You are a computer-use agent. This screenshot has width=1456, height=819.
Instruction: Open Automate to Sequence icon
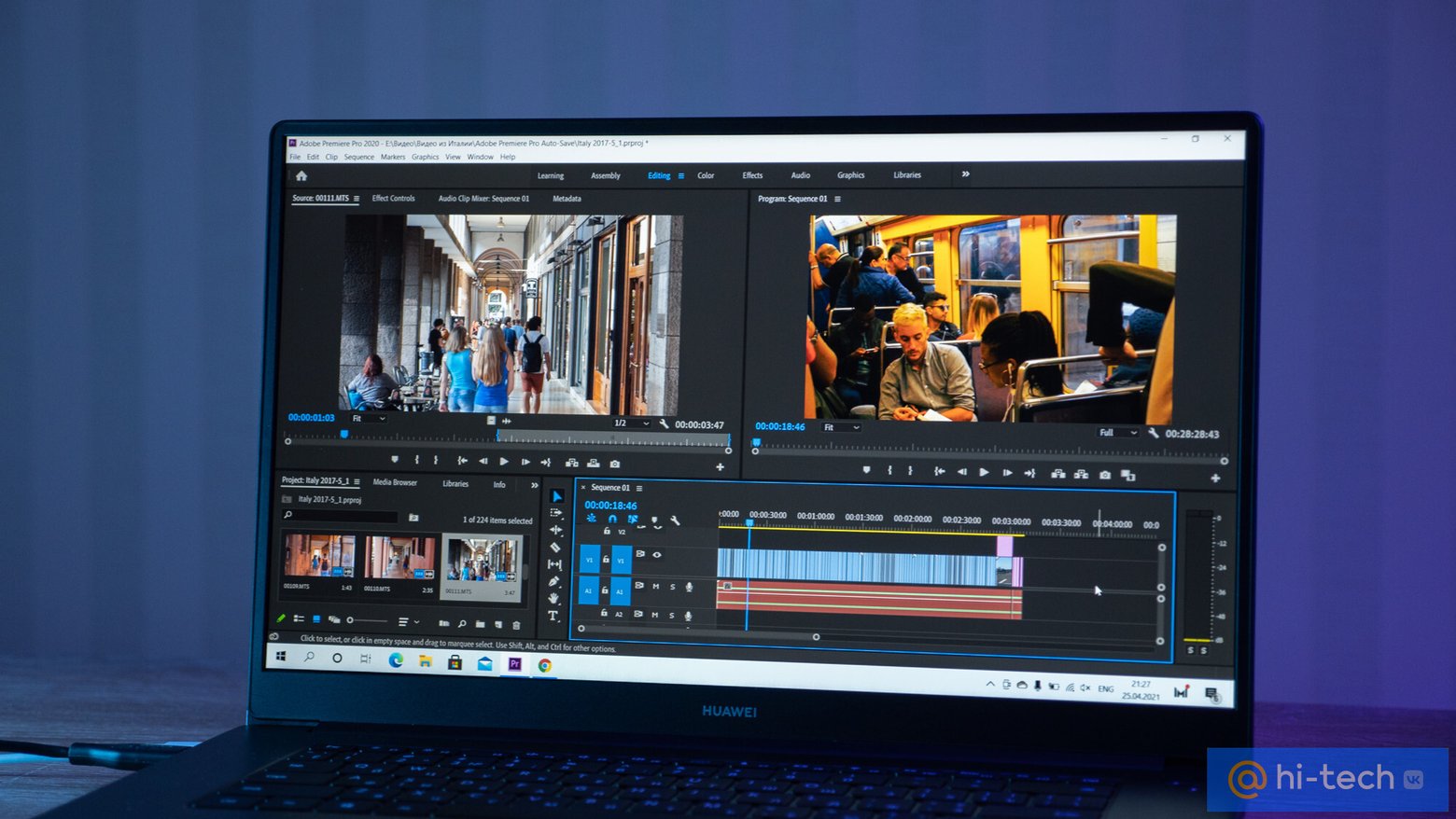[444, 623]
